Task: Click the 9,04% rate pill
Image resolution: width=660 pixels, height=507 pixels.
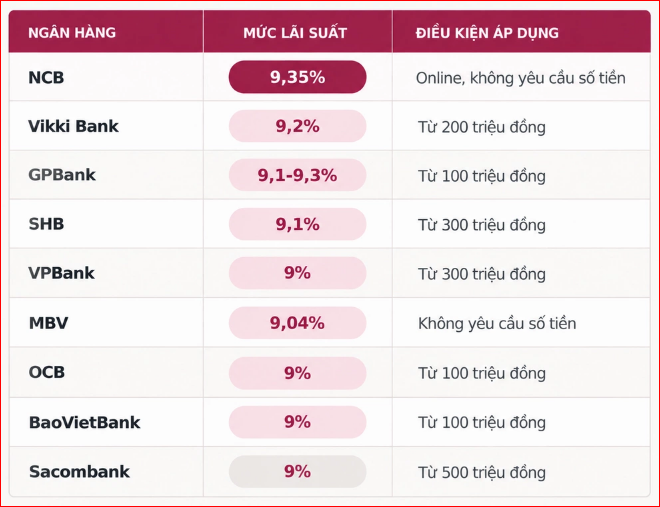Action: [x=297, y=323]
